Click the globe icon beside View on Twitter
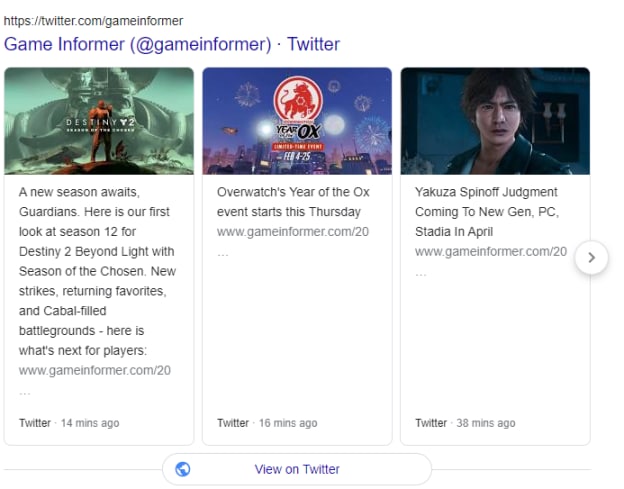Screen dimensions: 624x489 pyautogui.click(x=183, y=469)
